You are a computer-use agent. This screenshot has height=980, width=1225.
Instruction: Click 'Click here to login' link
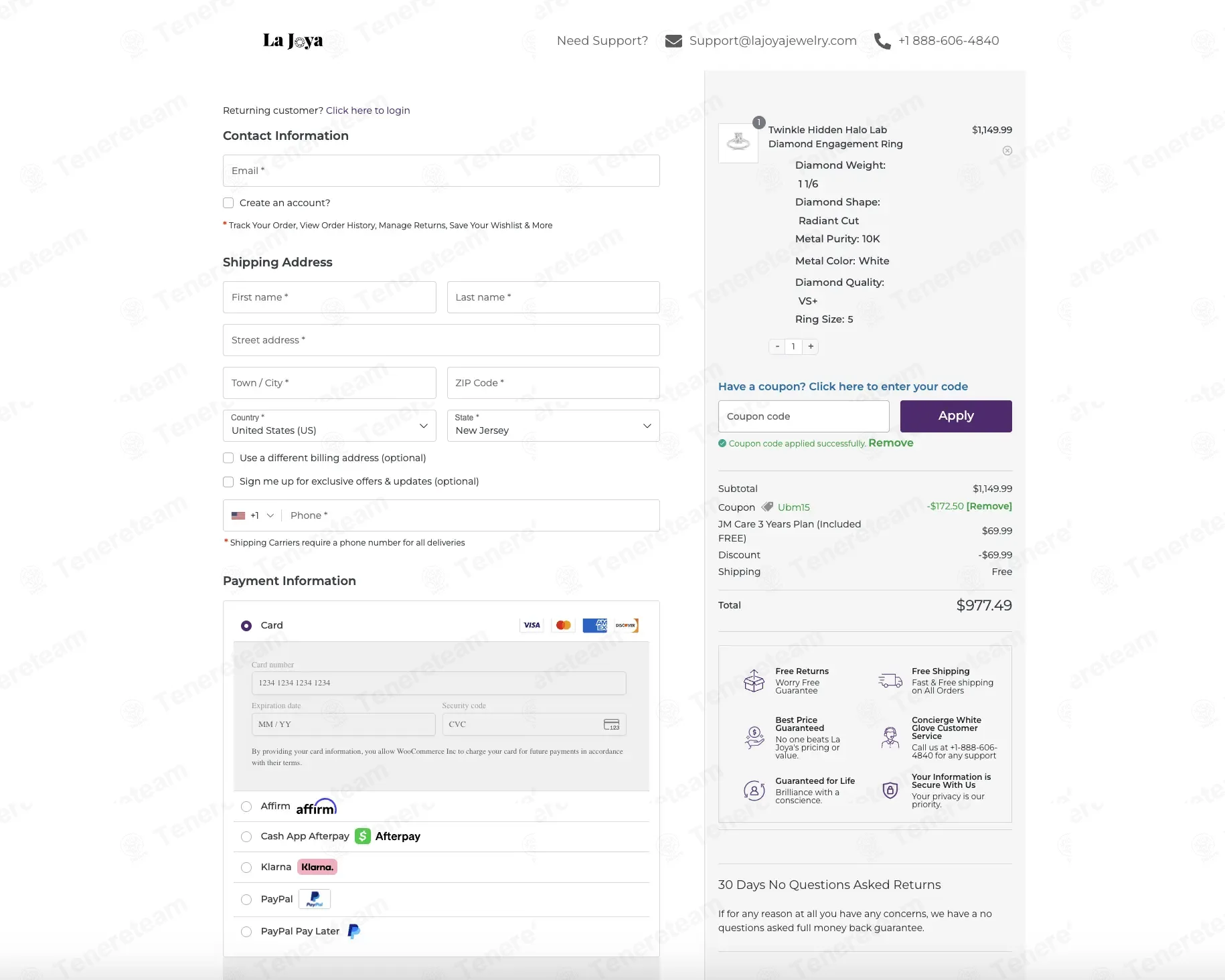pos(368,110)
